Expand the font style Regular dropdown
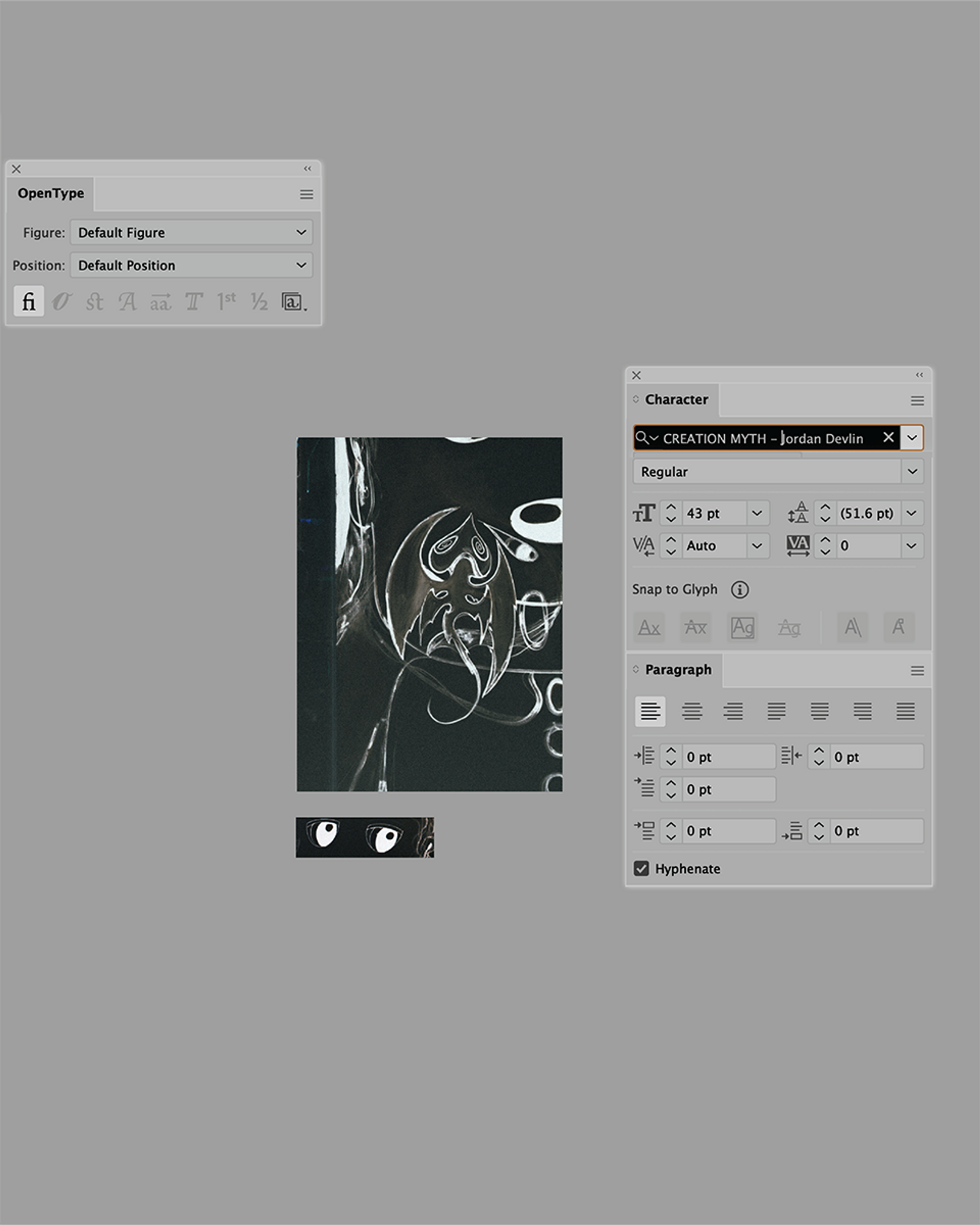980x1225 pixels. pyautogui.click(x=912, y=472)
